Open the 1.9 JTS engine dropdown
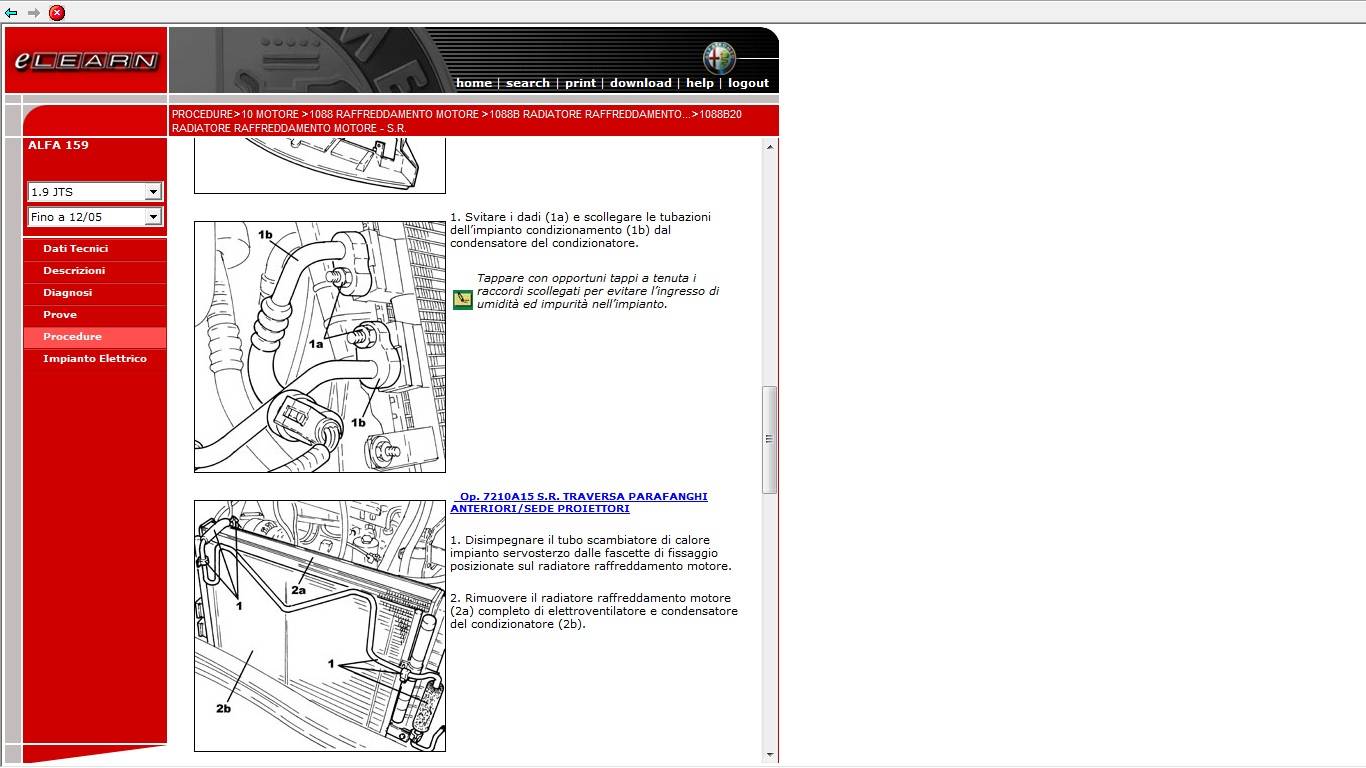 (x=95, y=191)
